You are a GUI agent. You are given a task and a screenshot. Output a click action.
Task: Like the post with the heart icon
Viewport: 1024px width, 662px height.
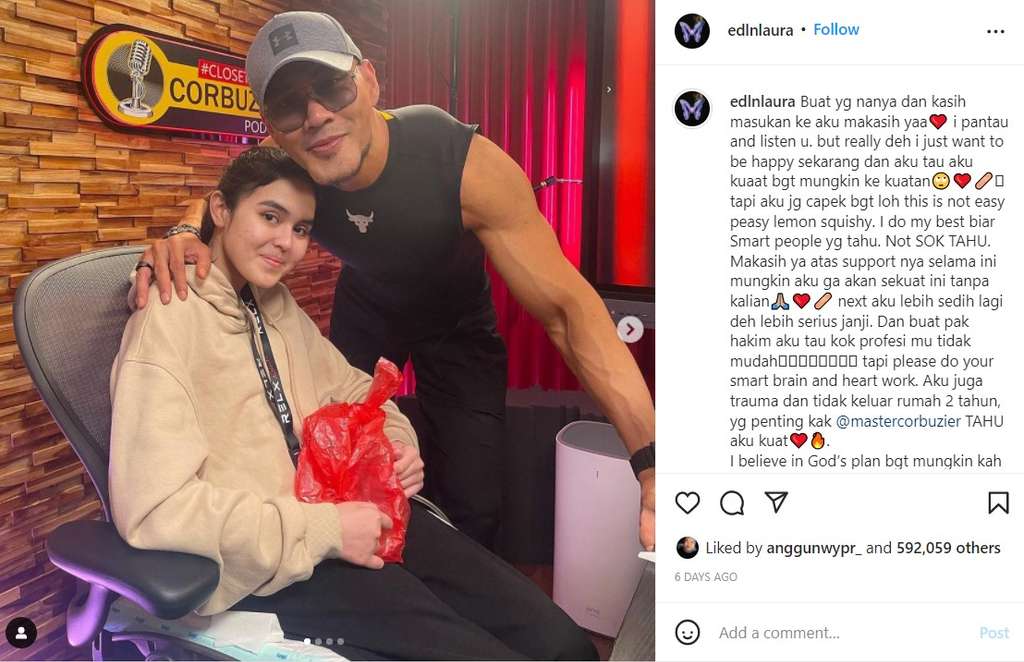[x=687, y=503]
